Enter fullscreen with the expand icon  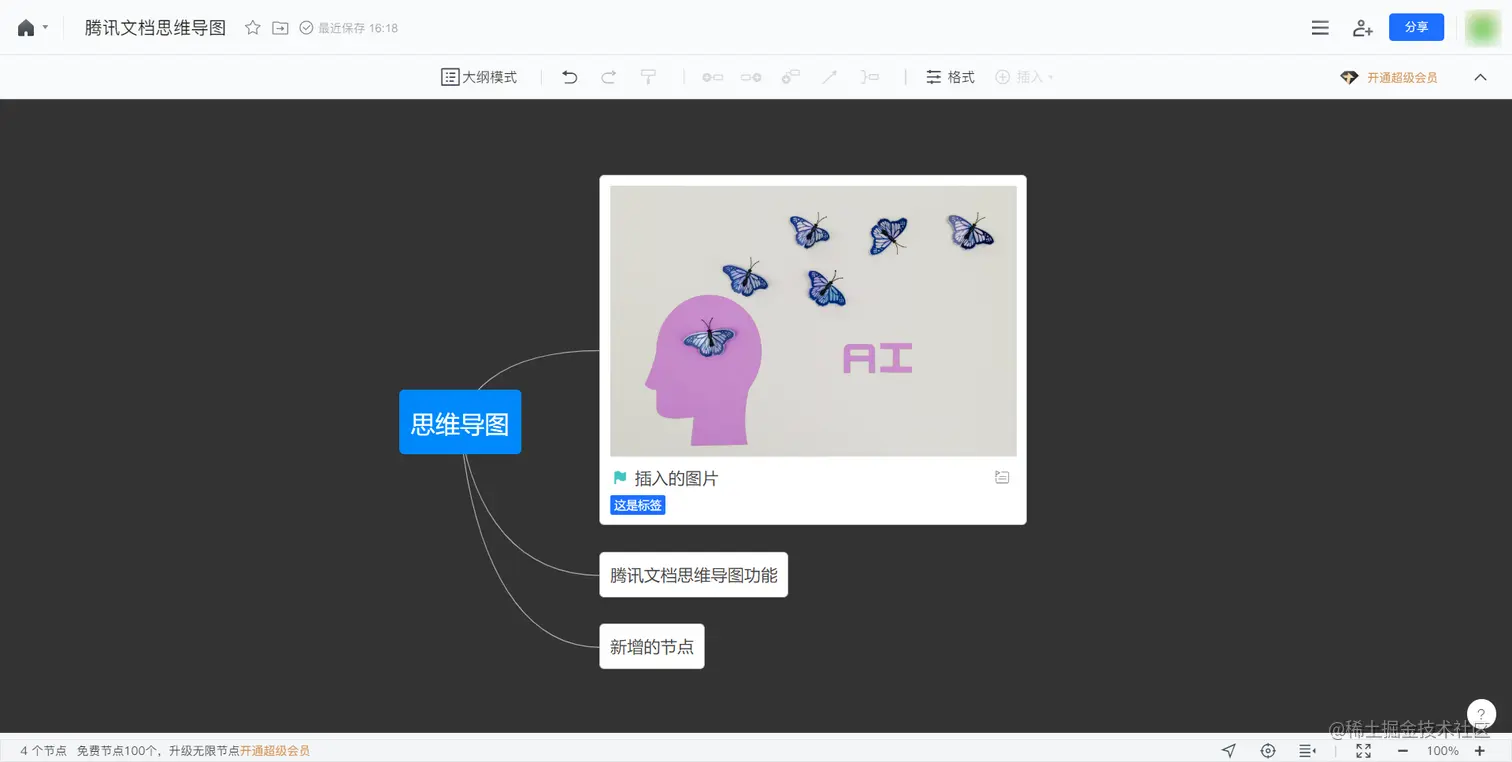[1363, 751]
